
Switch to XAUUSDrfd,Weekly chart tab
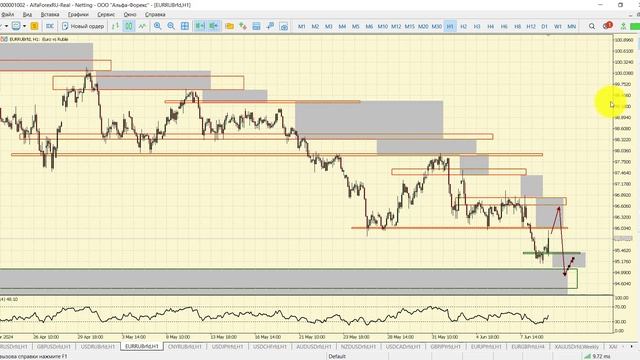tap(576, 347)
